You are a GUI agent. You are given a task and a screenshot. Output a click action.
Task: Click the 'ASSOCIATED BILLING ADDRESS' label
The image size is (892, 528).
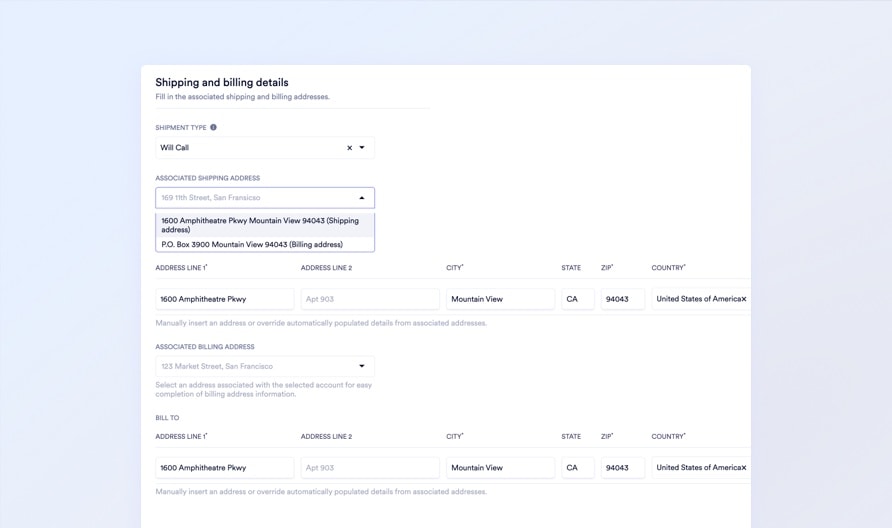(x=205, y=346)
